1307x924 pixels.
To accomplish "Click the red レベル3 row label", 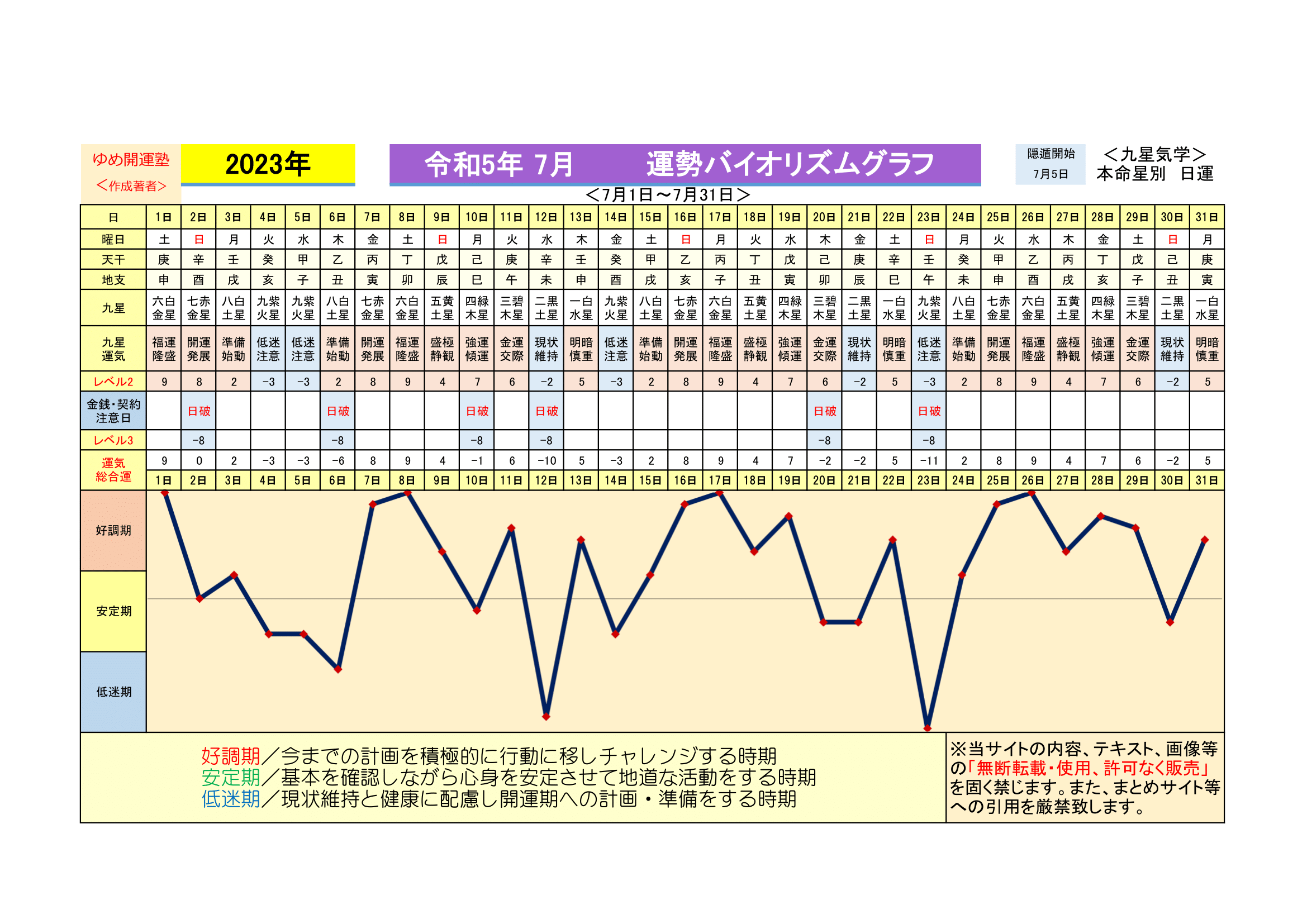I will click(x=113, y=440).
